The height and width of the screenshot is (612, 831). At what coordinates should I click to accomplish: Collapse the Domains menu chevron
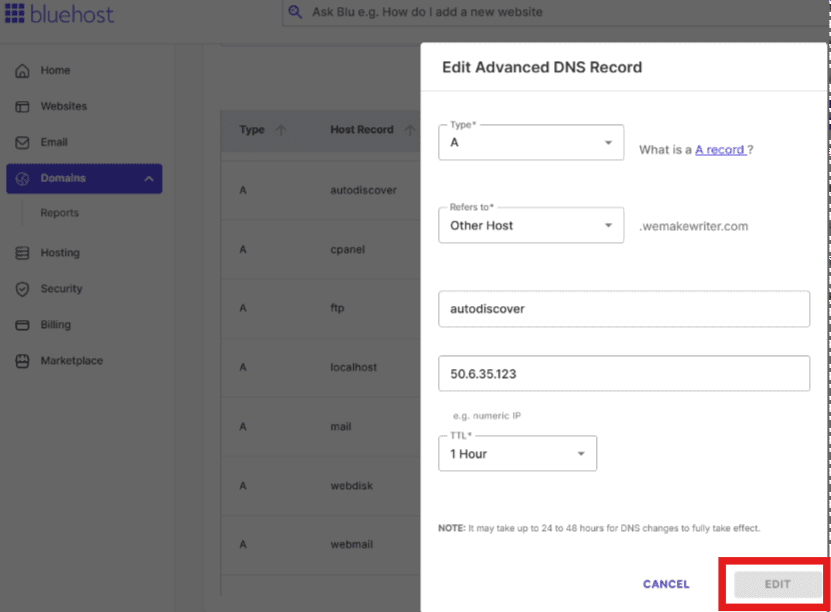tap(148, 179)
